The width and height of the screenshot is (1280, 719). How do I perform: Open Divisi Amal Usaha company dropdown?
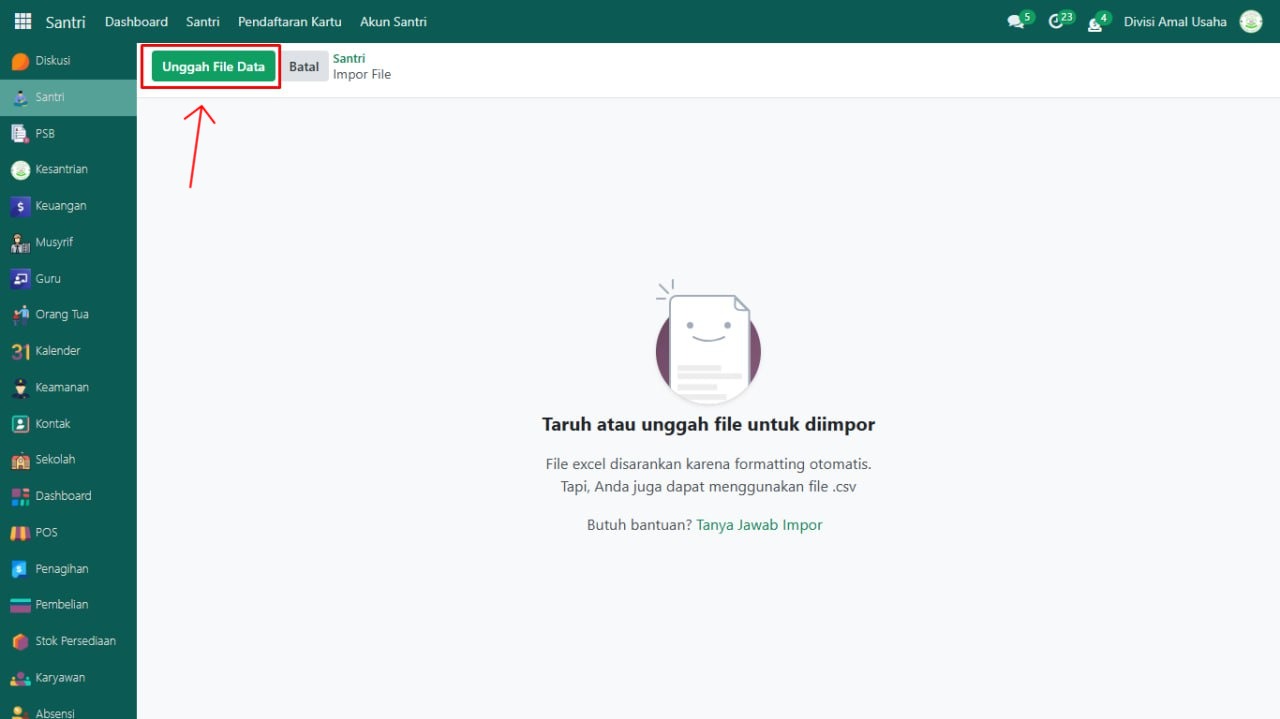coord(1175,22)
